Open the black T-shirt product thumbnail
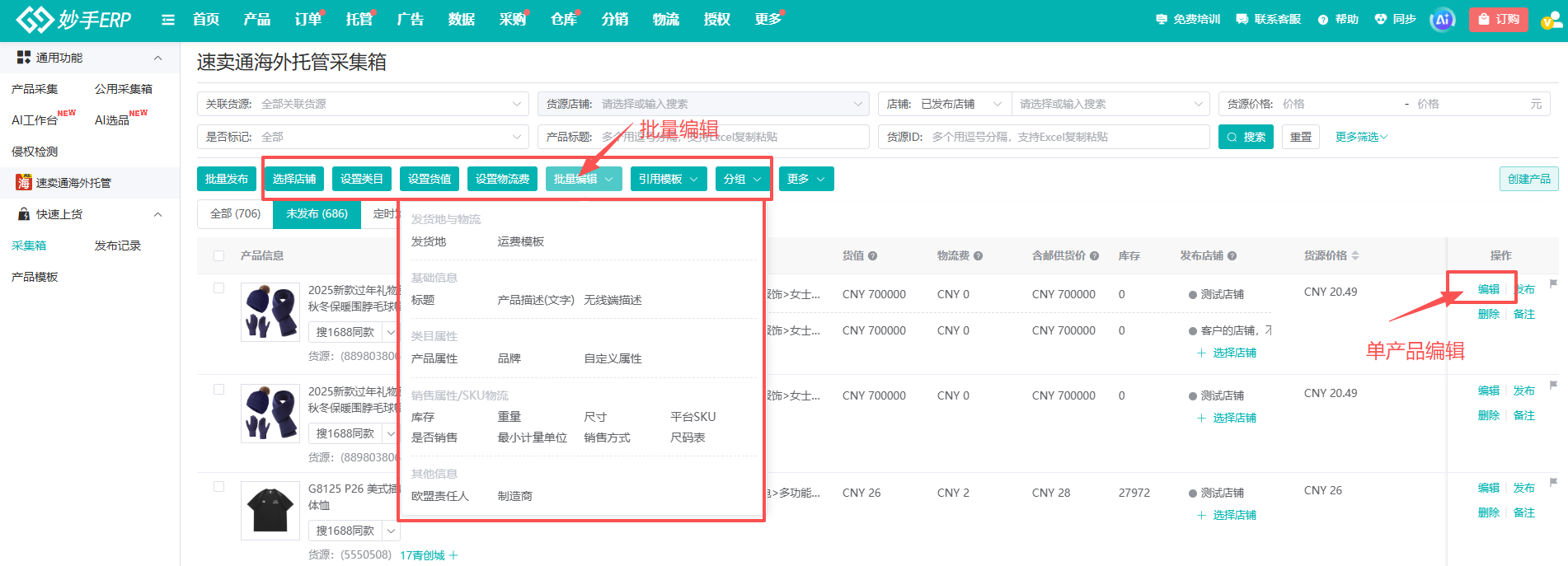1568x566 pixels. click(x=270, y=511)
